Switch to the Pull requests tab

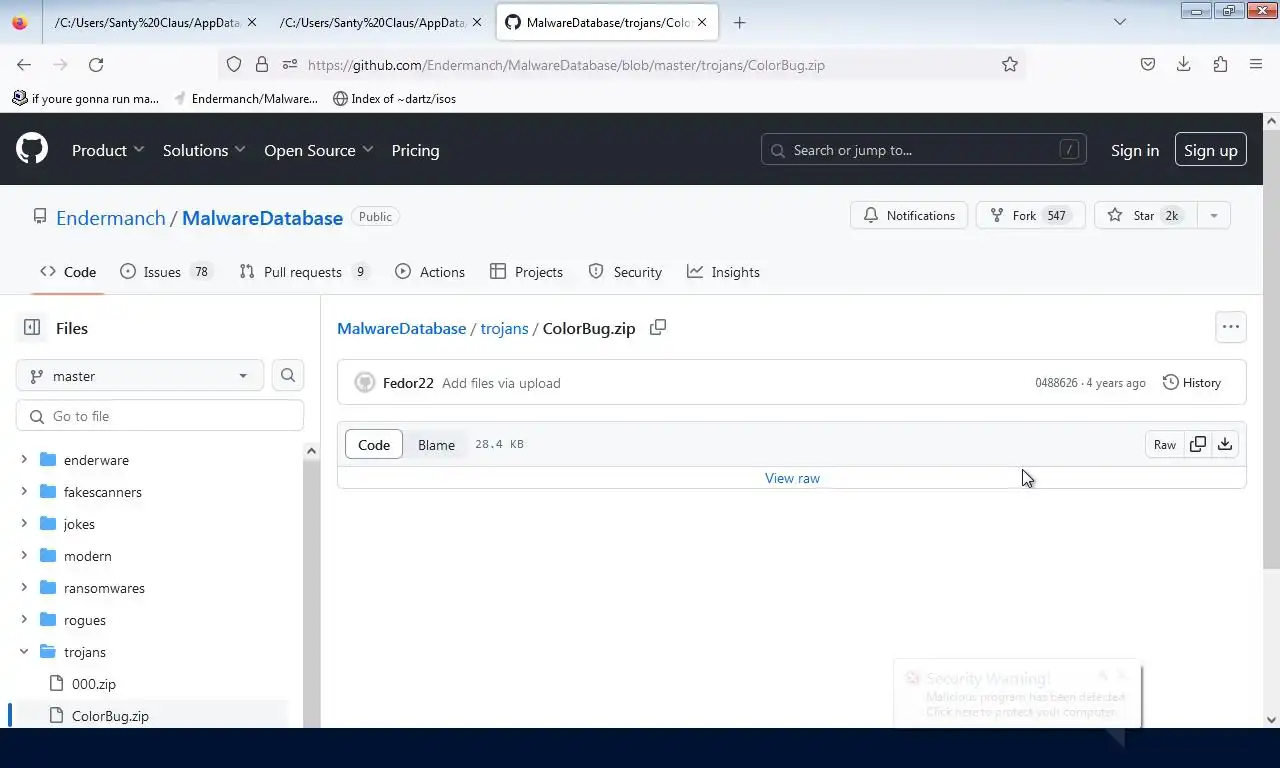pos(304,272)
